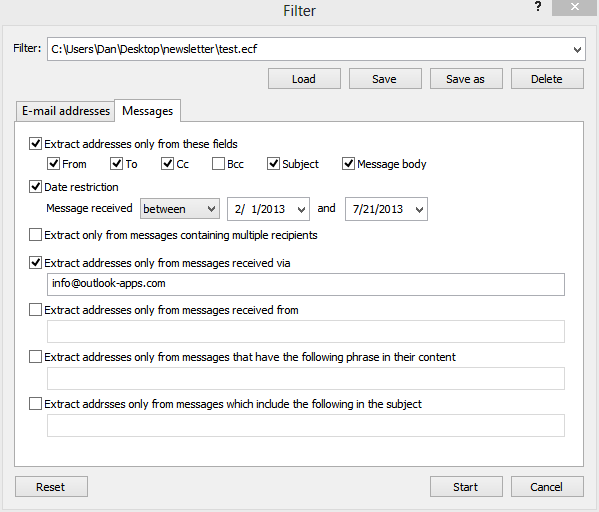This screenshot has width=599, height=512.
Task: Reset all filter settings
Action: click(x=51, y=486)
